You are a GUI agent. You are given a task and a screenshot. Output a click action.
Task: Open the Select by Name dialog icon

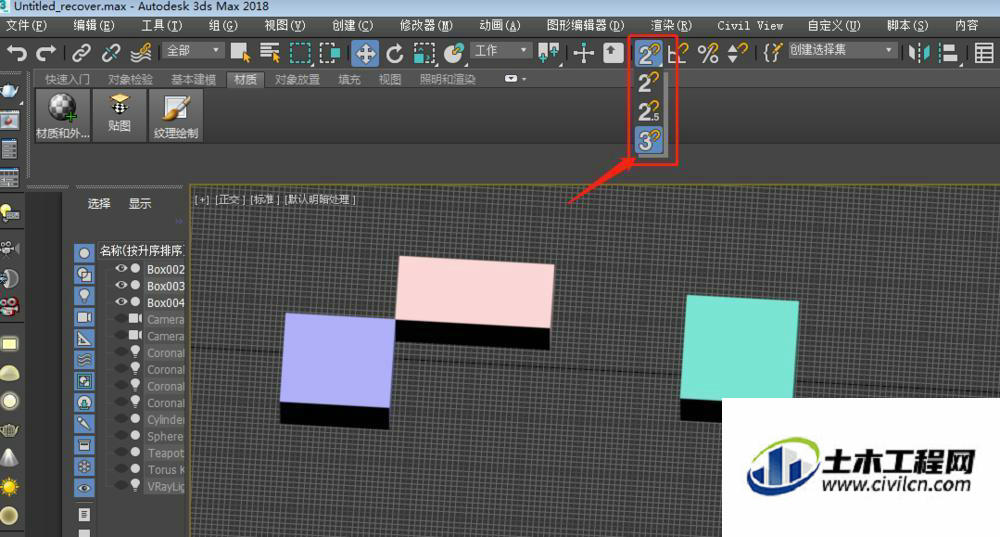[x=270, y=52]
